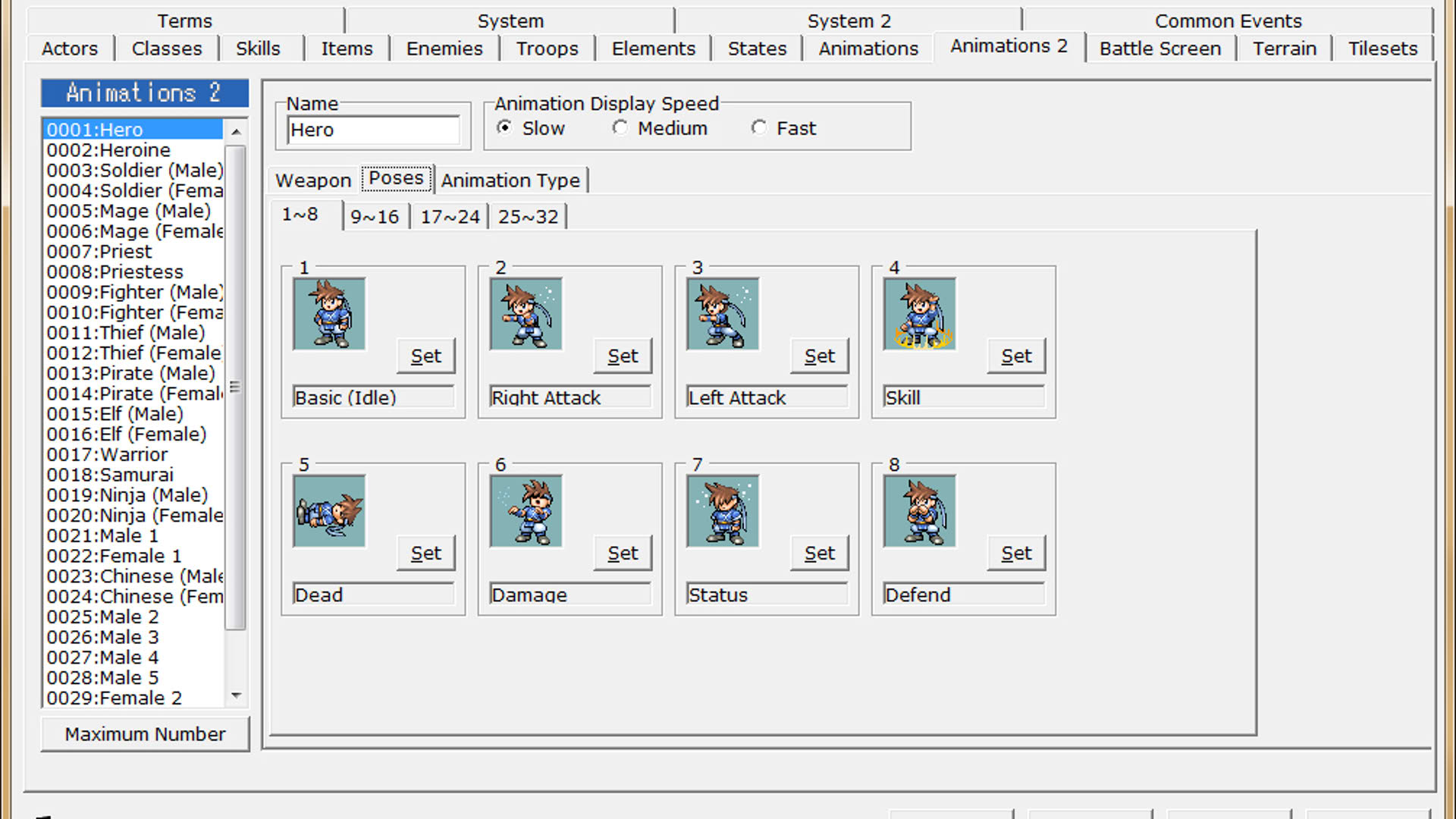Click the Defend pose sprite image
Screen dimensions: 1456x819
(x=920, y=511)
